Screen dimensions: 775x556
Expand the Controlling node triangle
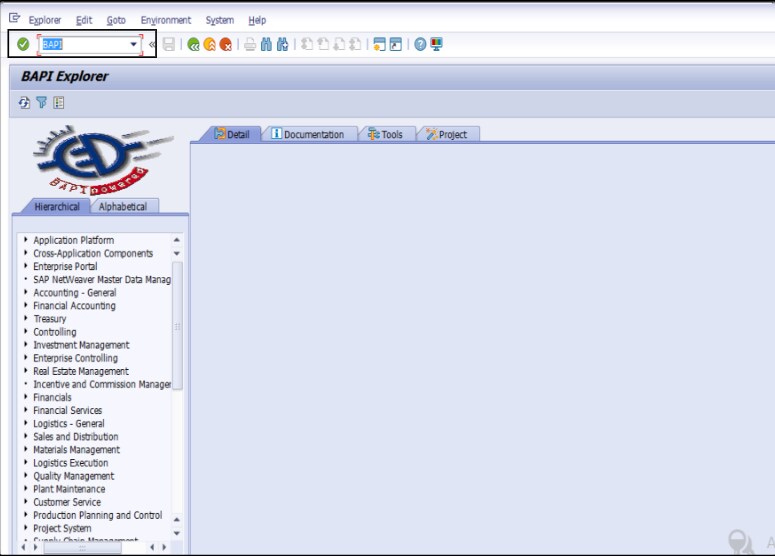tap(25, 331)
